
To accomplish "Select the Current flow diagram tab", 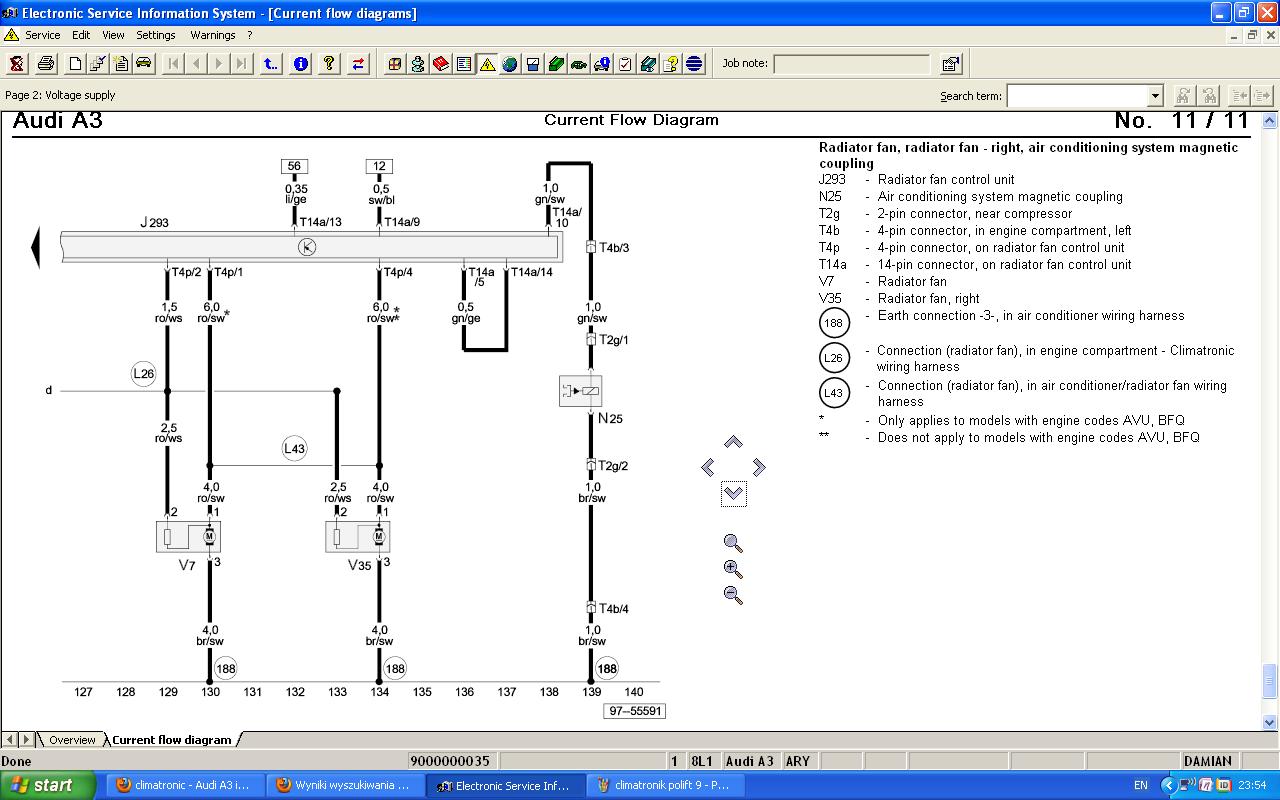I will (172, 740).
